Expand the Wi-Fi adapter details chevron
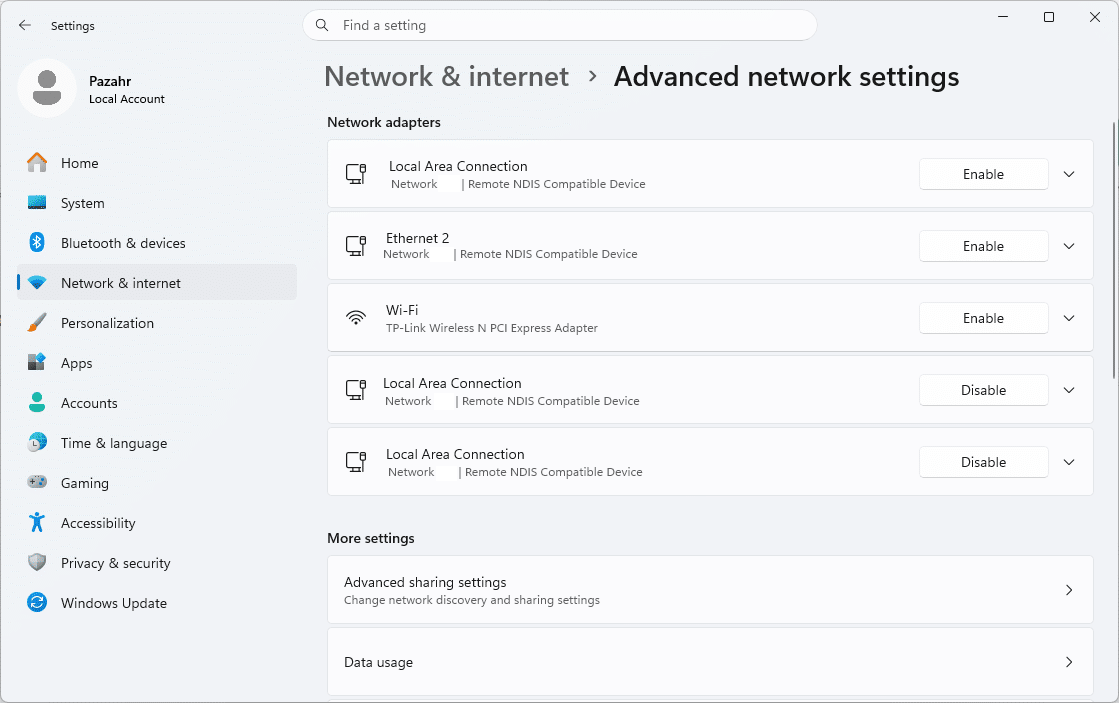 1069,318
